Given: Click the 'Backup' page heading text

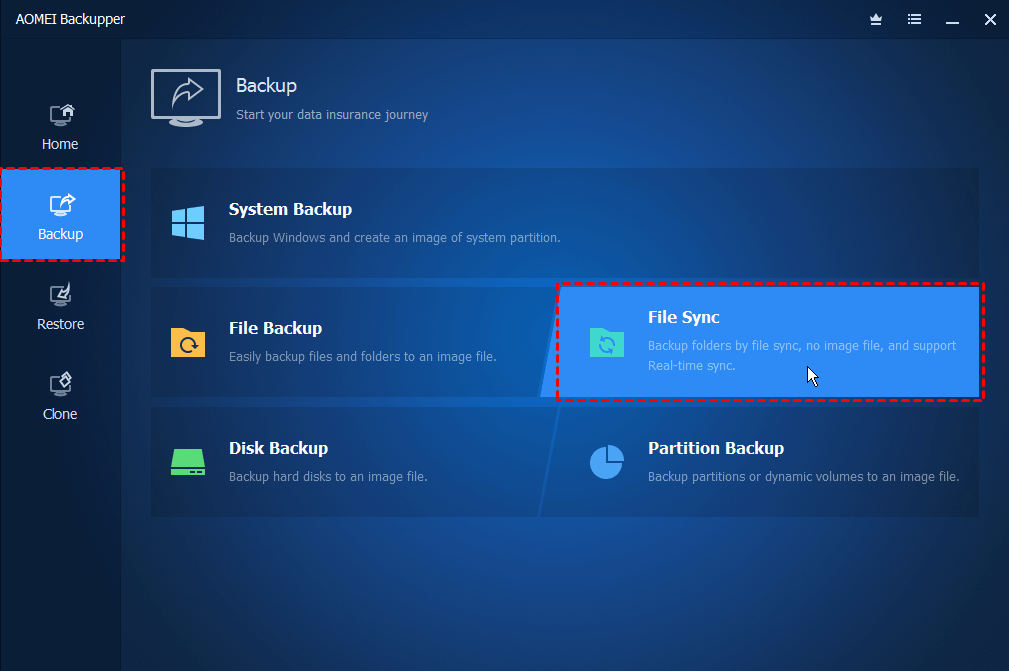Looking at the screenshot, I should coord(266,86).
